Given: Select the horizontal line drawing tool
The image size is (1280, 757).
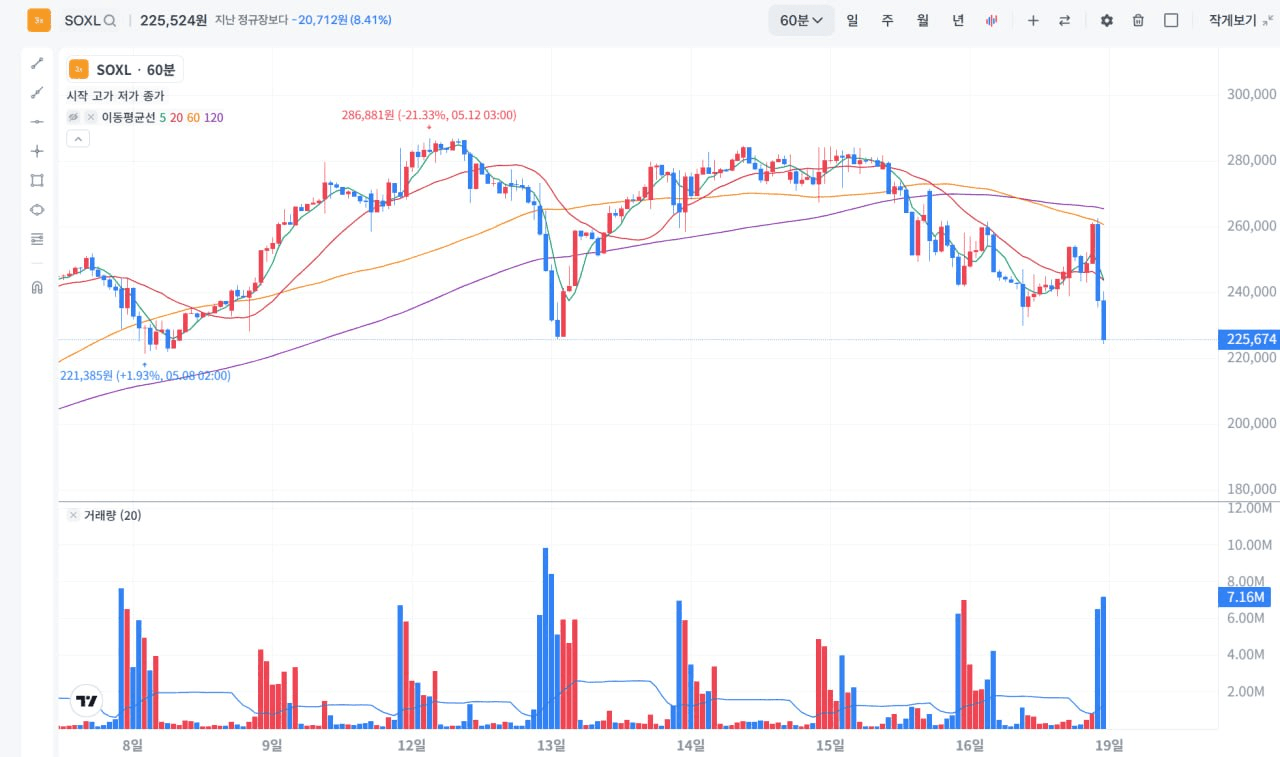Looking at the screenshot, I should click(x=37, y=122).
